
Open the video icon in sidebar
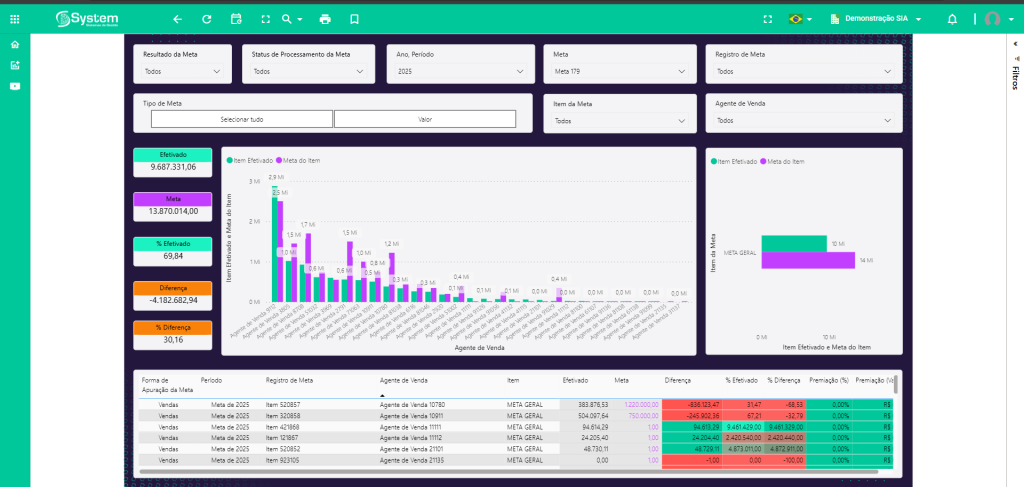(14, 86)
